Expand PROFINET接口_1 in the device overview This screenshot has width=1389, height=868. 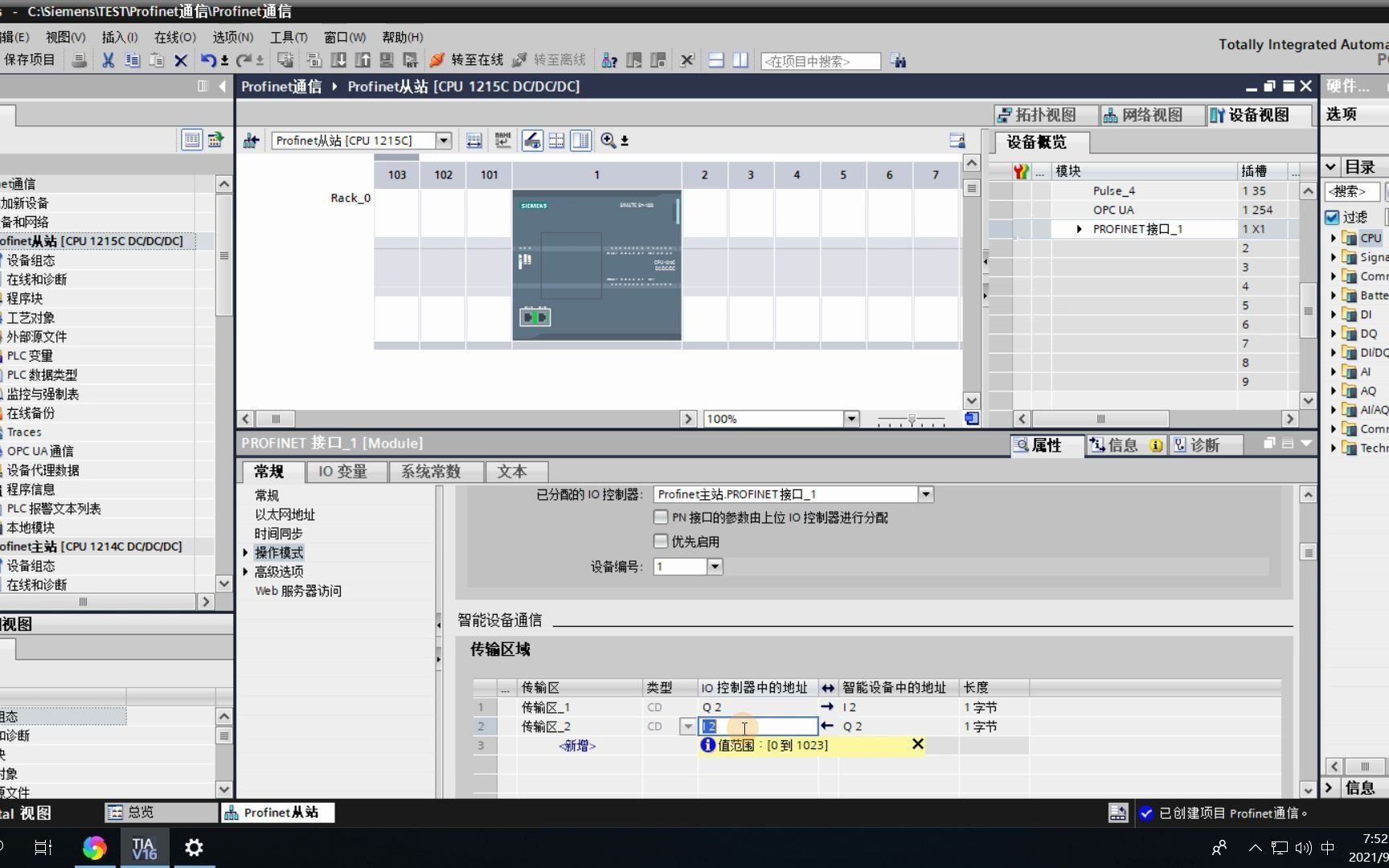coord(1080,228)
